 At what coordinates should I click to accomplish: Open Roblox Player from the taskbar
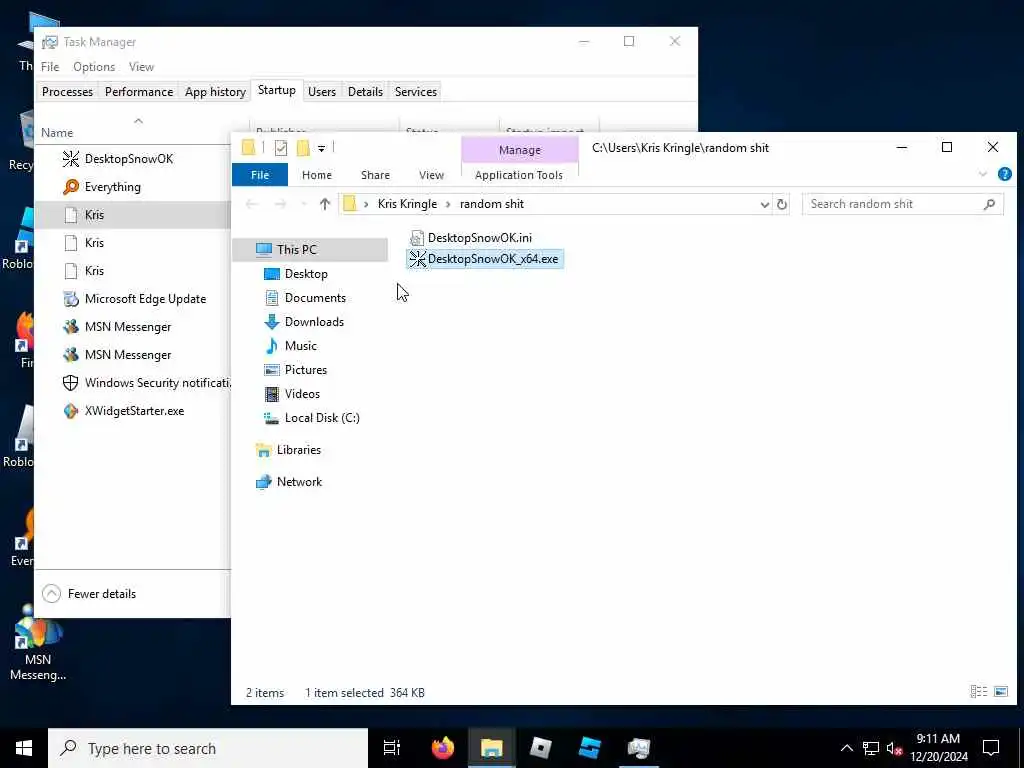coord(541,748)
